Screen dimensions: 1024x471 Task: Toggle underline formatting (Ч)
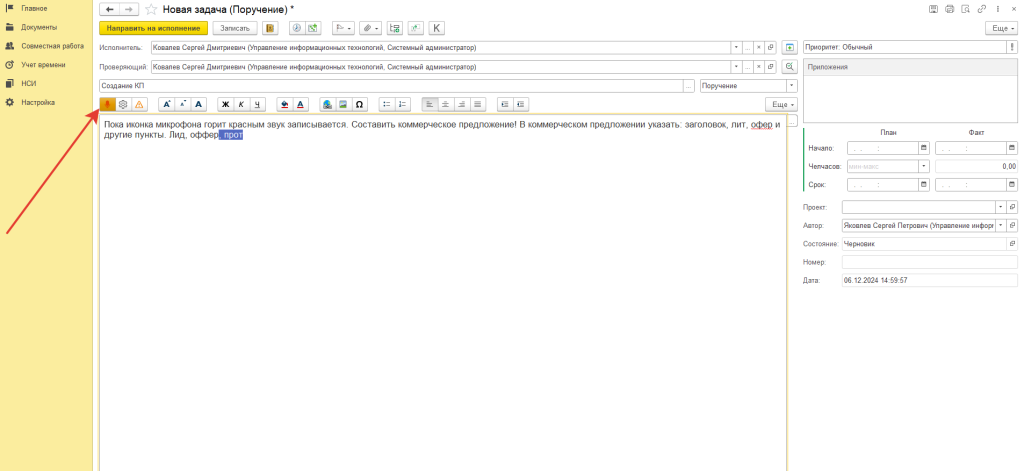tap(257, 104)
